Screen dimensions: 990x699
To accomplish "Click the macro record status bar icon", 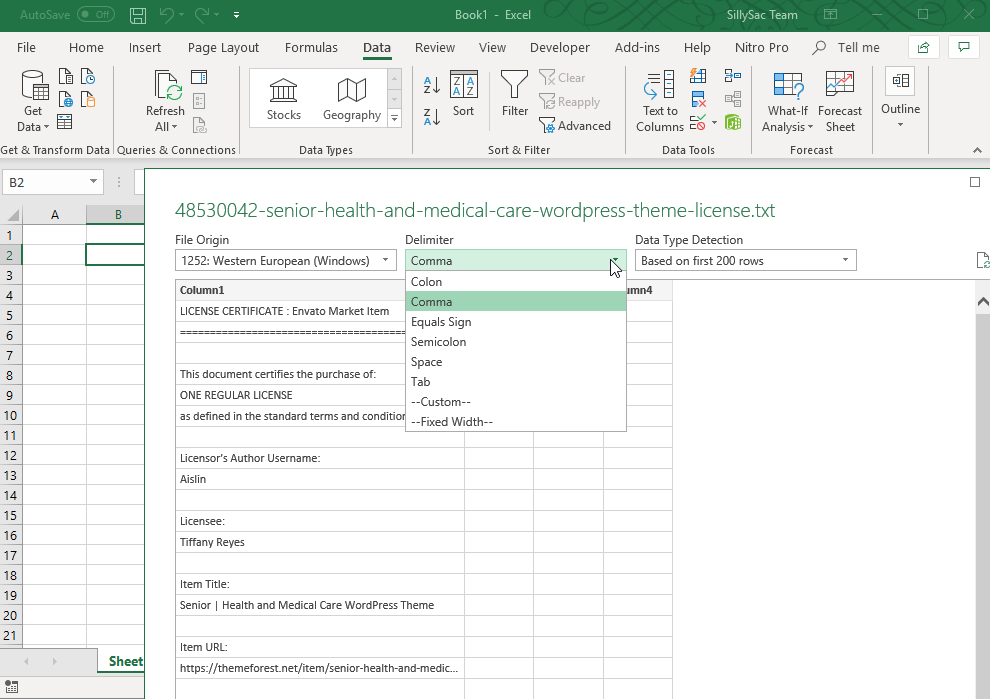I will 11,686.
